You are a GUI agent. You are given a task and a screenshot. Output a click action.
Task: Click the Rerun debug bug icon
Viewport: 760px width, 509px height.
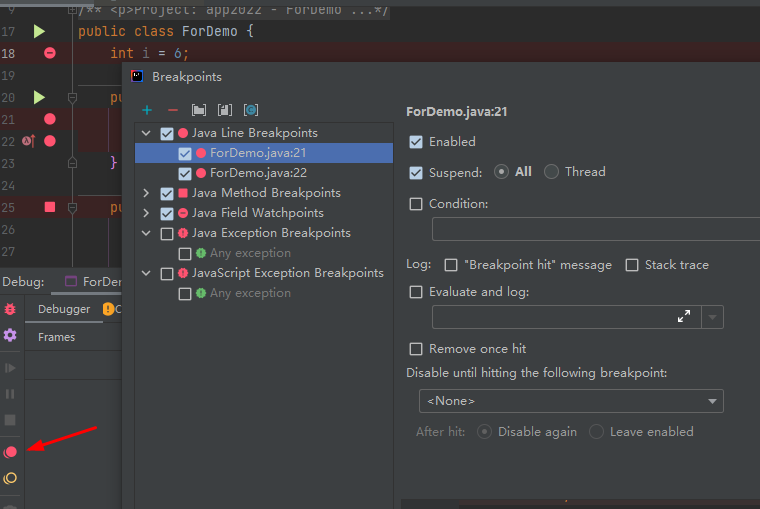10,309
